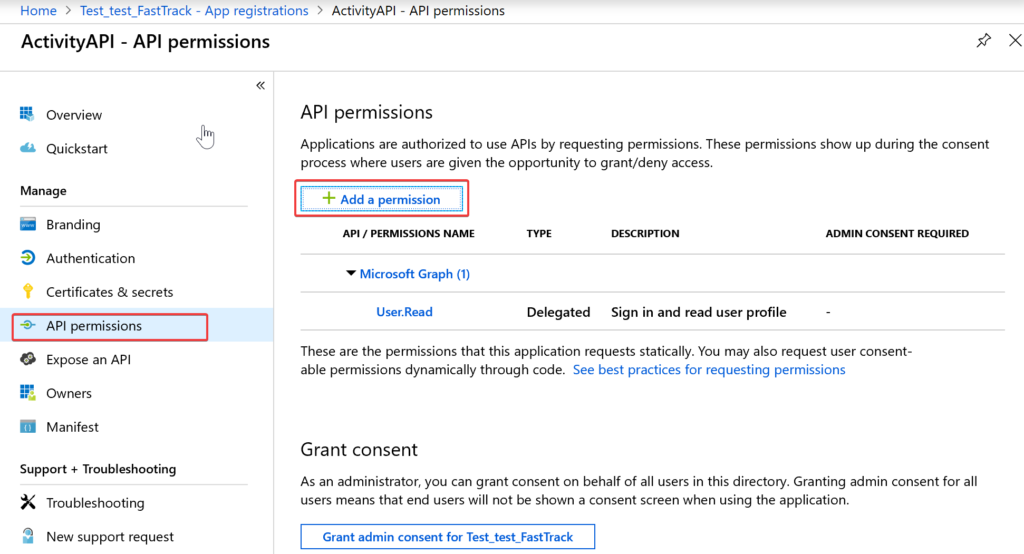Viewport: 1024px width, 554px height.
Task: Close the API permissions blade
Action: point(1015,41)
